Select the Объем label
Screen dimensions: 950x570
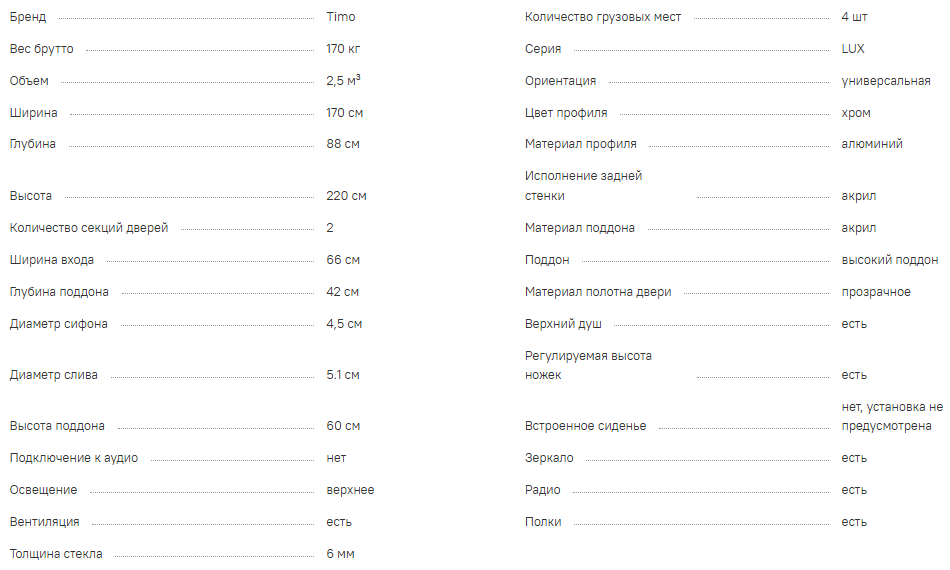tap(29, 81)
